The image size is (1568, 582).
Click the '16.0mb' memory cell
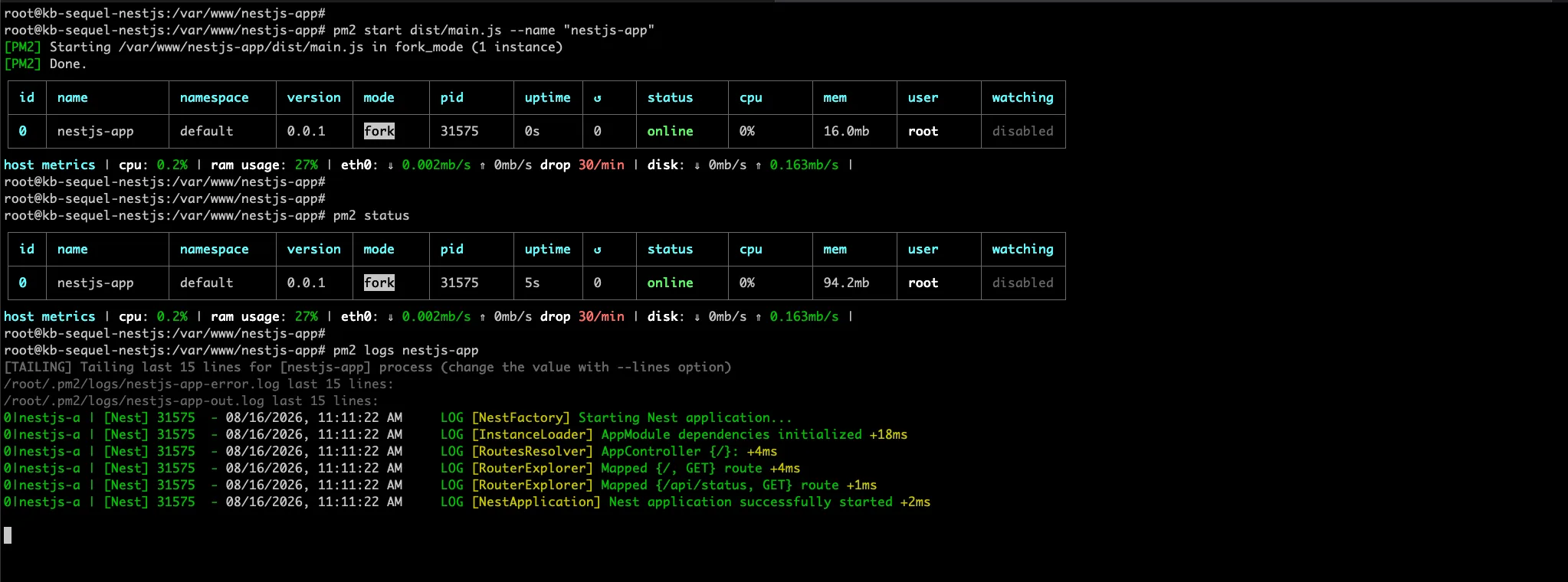847,131
